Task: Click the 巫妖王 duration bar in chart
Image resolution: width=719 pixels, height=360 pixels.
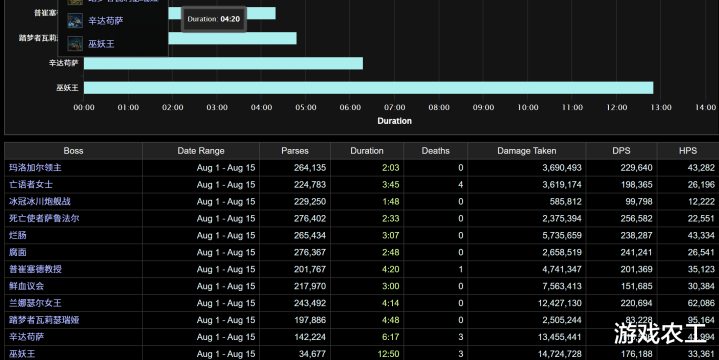Action: (x=369, y=88)
